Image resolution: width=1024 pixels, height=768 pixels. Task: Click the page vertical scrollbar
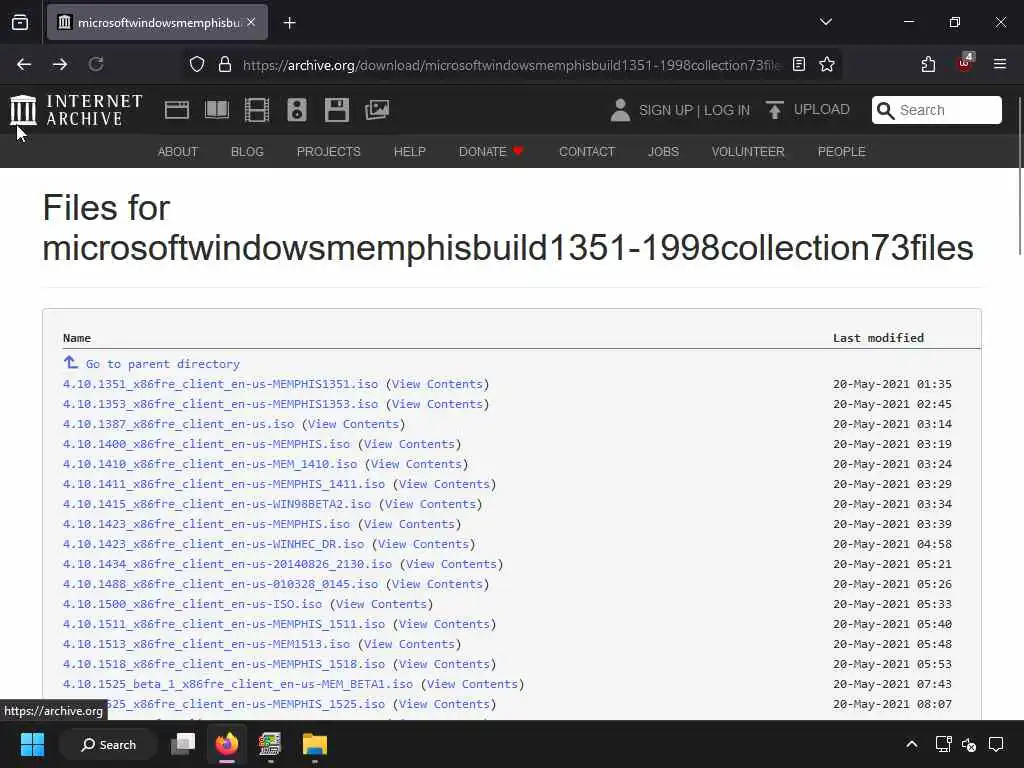pyautogui.click(x=1019, y=176)
